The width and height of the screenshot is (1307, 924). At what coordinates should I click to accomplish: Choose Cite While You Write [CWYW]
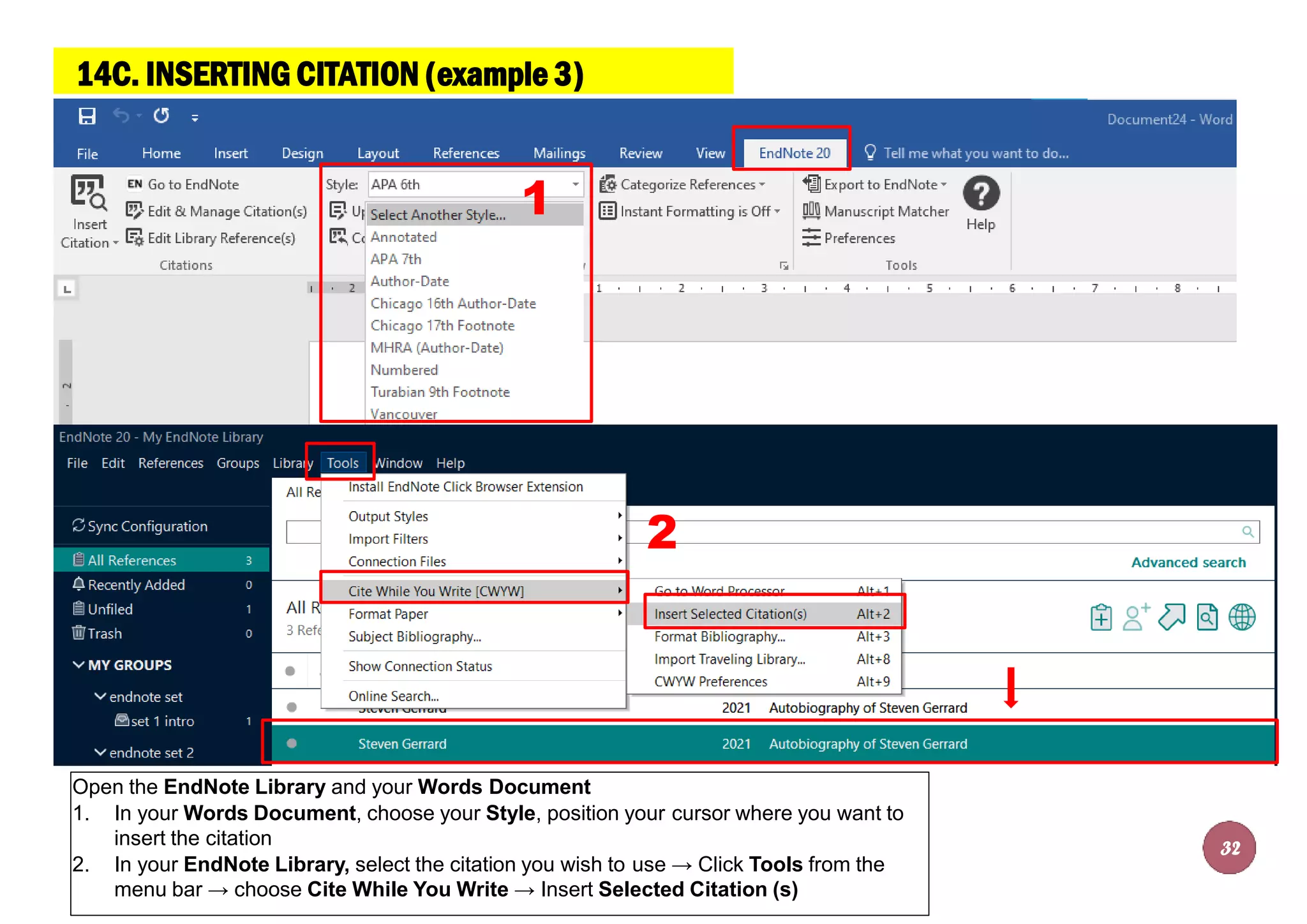[436, 591]
